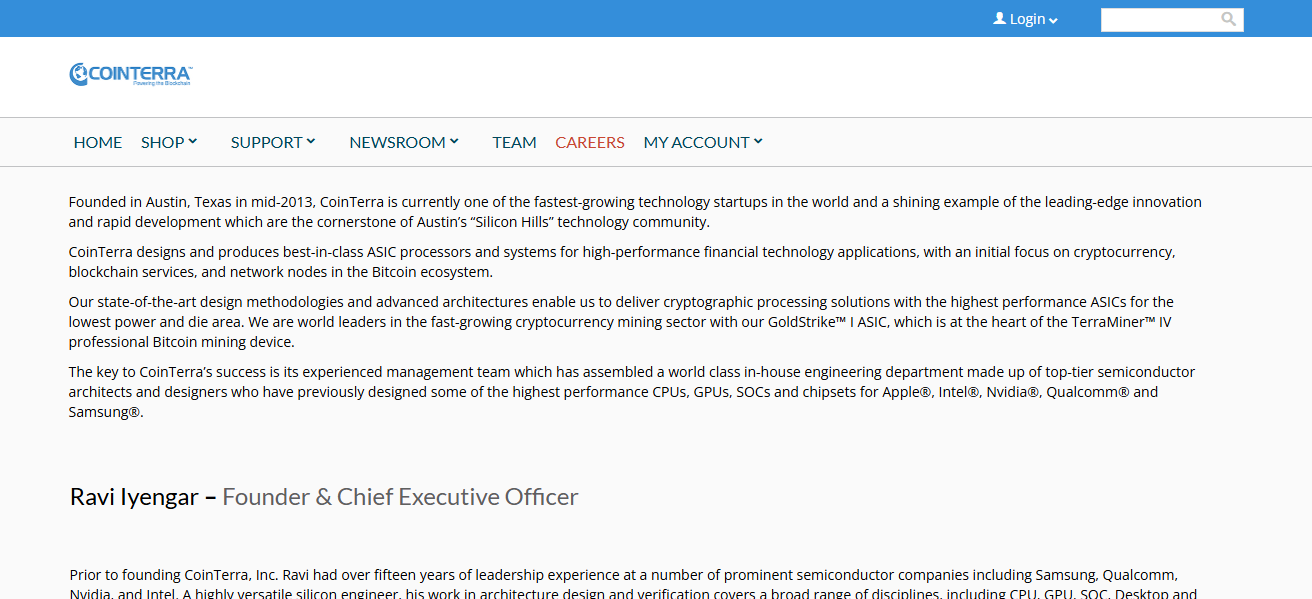Viewport: 1312px width, 599px height.
Task: Click the CoinTerra logo
Action: (130, 74)
